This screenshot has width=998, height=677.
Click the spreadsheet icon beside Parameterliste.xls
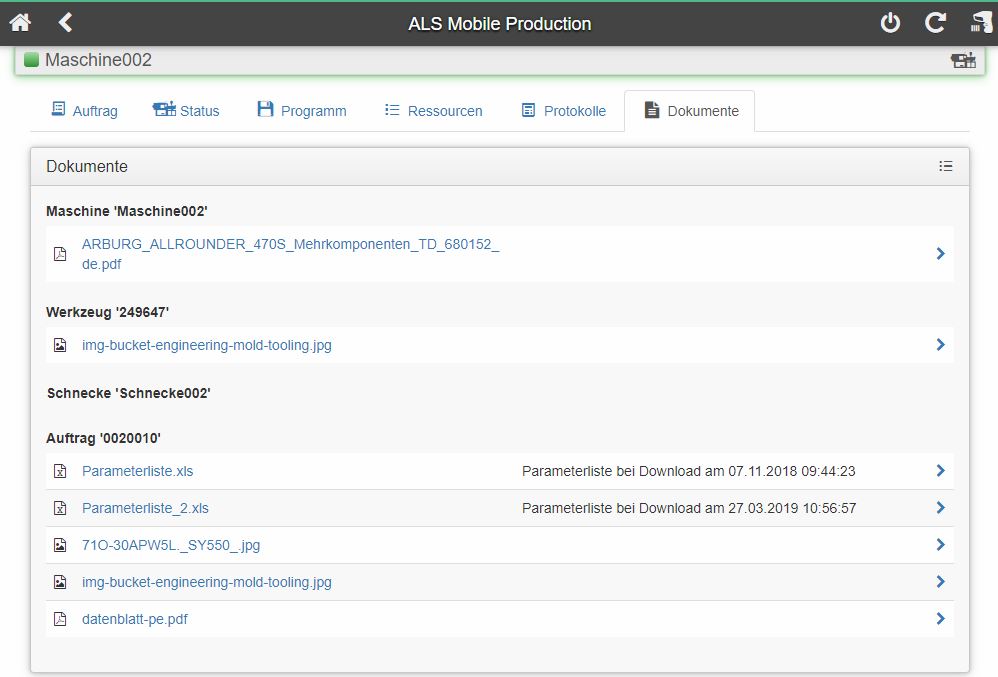pyautogui.click(x=60, y=471)
